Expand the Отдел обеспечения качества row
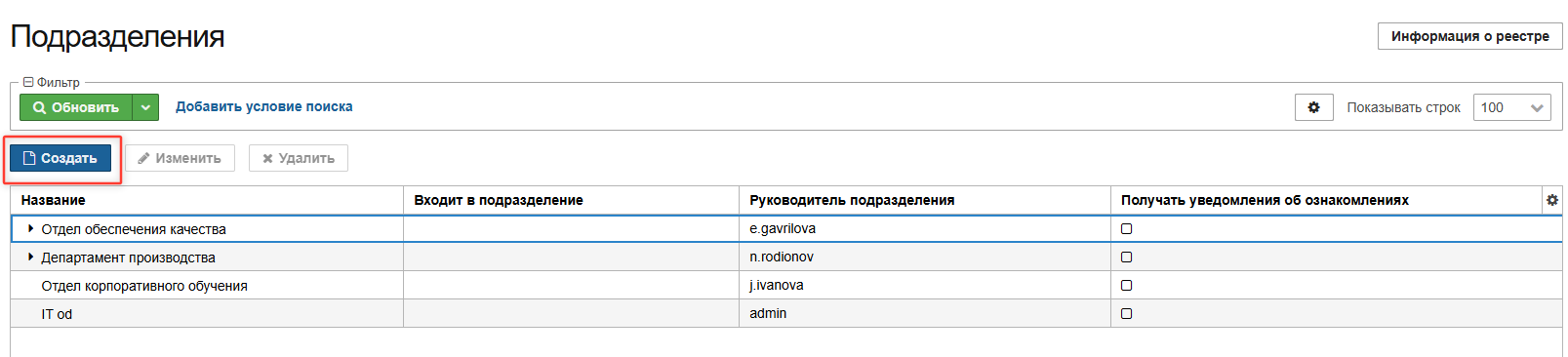 point(31,228)
